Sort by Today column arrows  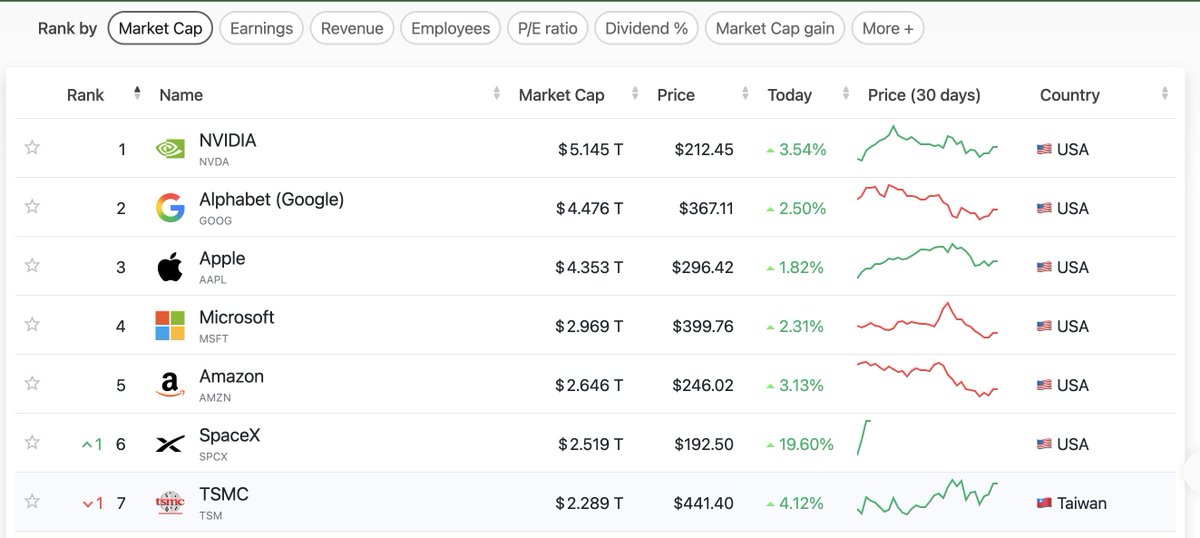(x=845, y=94)
